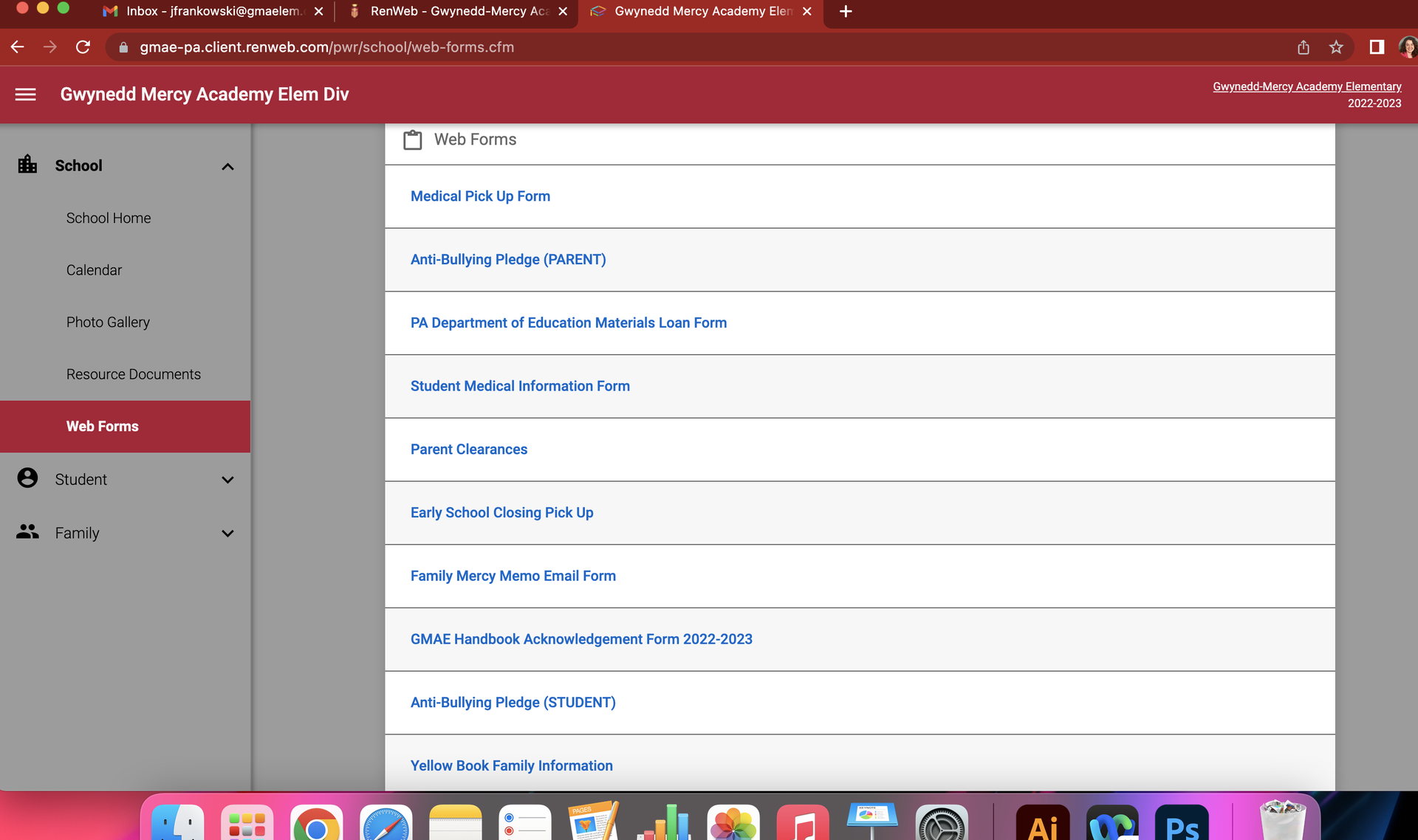Image resolution: width=1418 pixels, height=840 pixels.
Task: Open the hamburger menu
Action: click(26, 94)
